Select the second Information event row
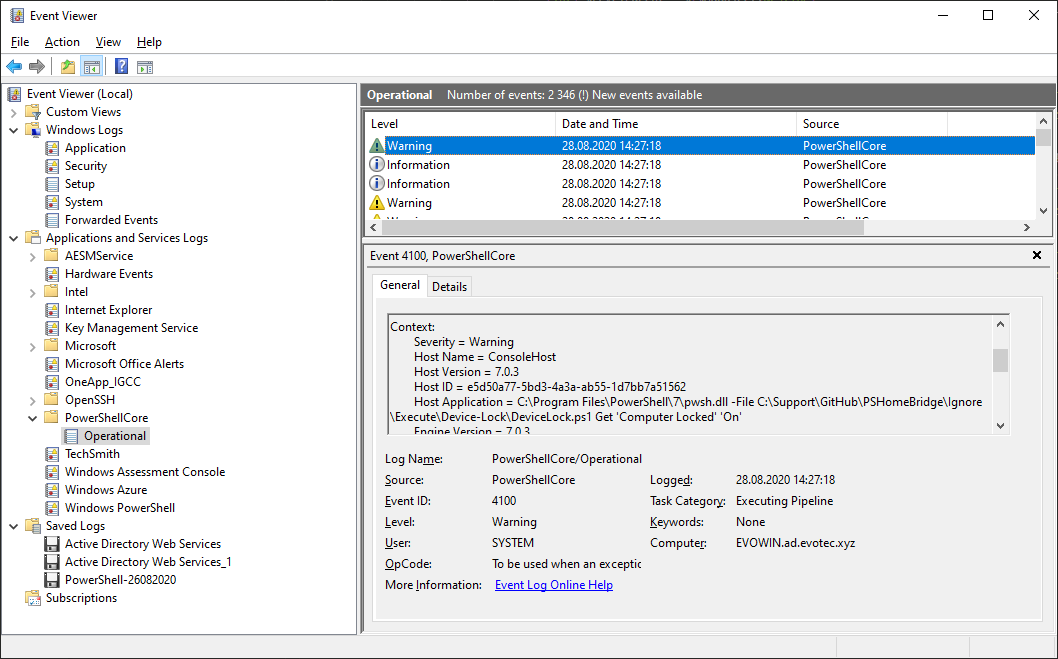 (418, 184)
